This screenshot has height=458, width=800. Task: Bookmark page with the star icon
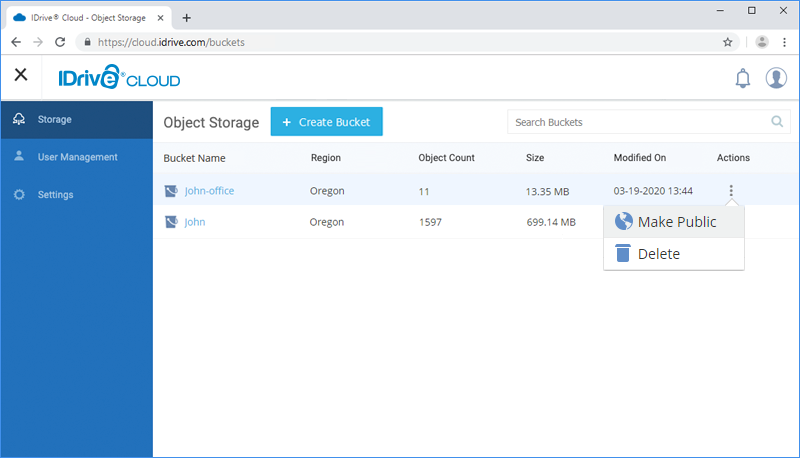(x=728, y=43)
